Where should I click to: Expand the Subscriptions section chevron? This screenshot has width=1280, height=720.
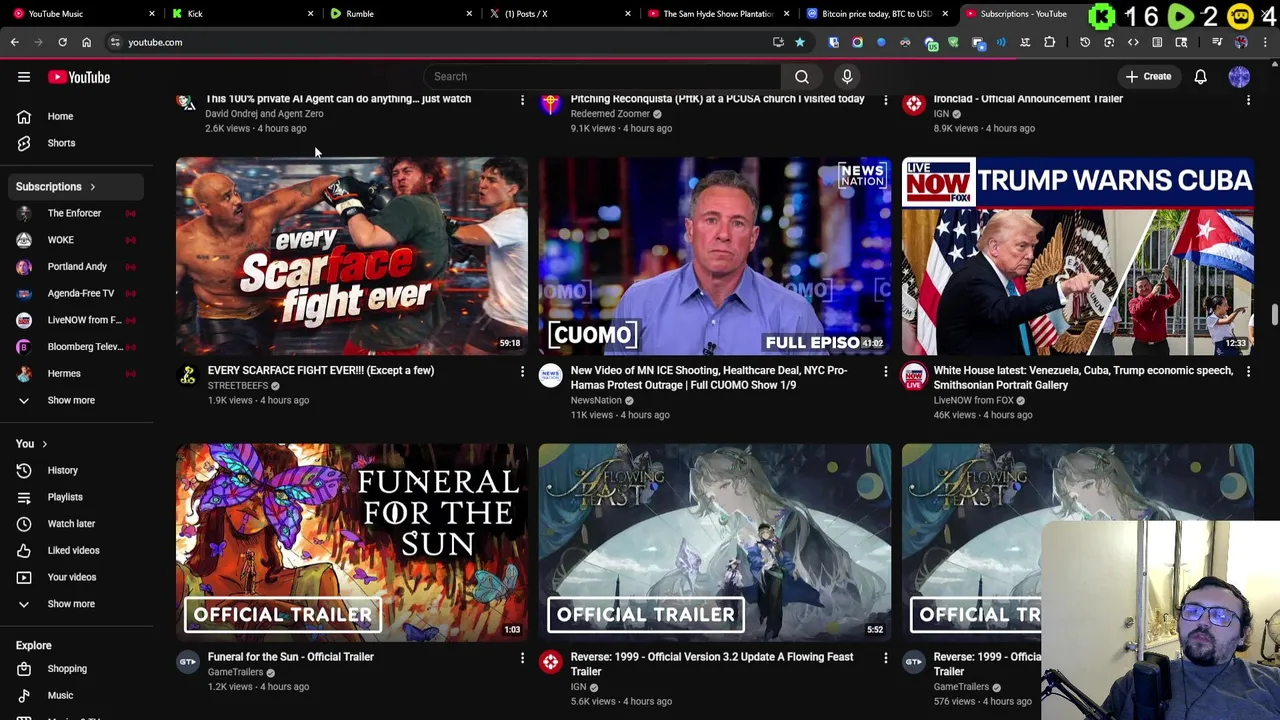click(x=92, y=187)
